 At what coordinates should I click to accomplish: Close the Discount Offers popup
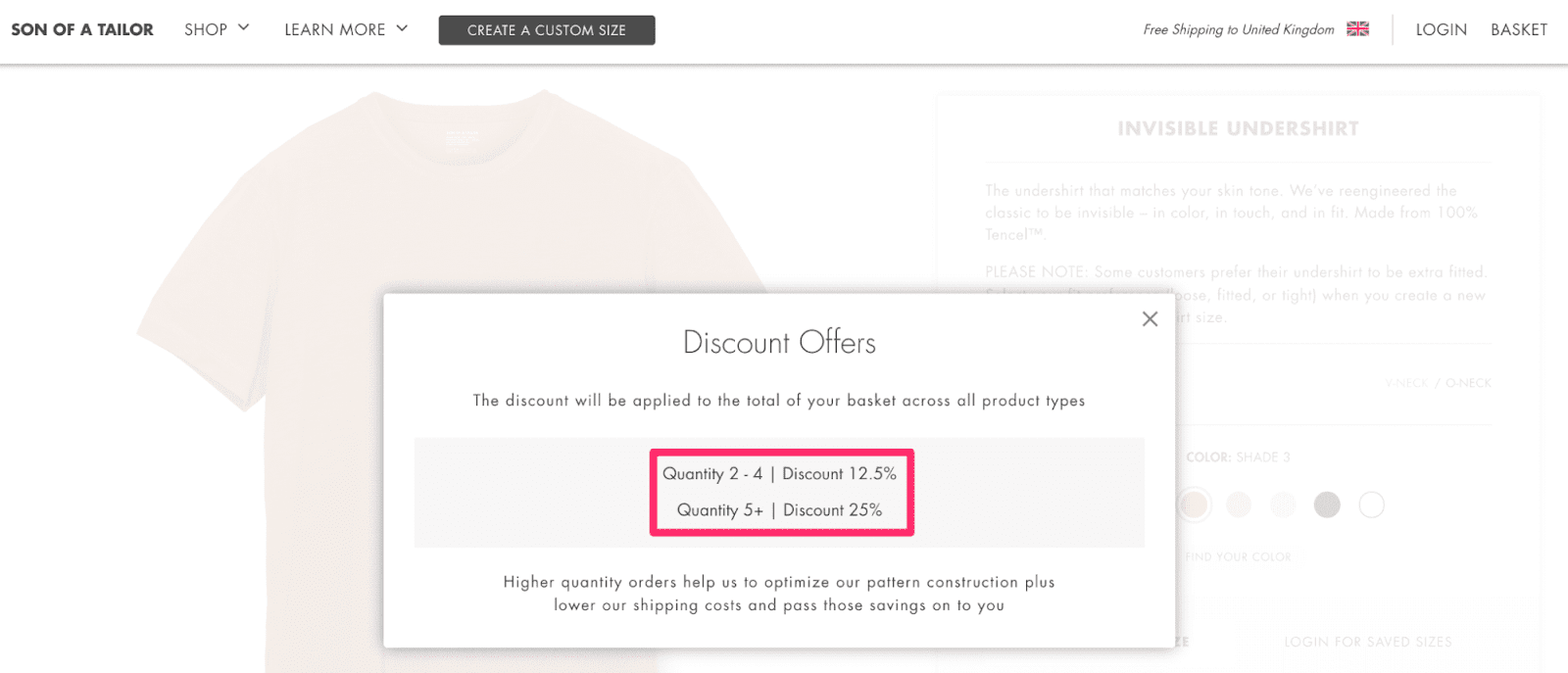tap(1150, 318)
